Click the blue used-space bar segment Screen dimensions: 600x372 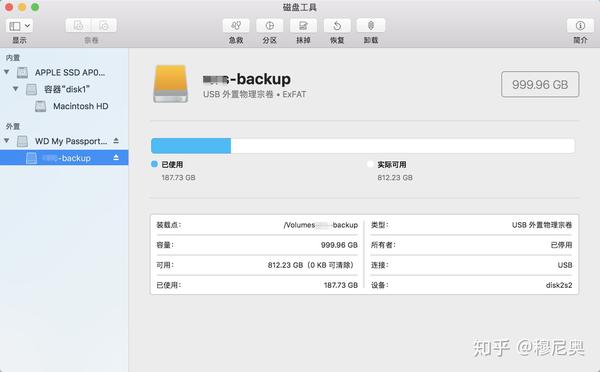tap(191, 146)
